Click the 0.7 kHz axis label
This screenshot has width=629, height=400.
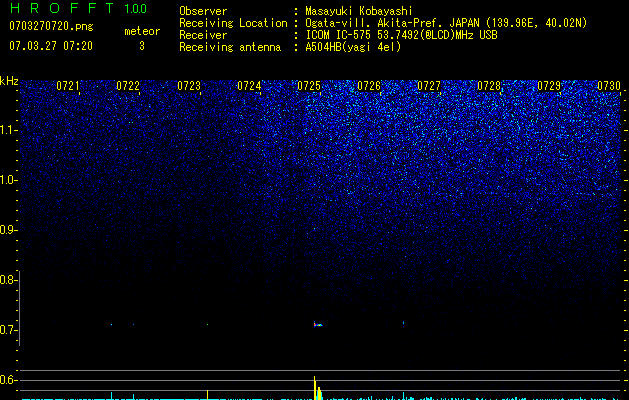coord(8,330)
